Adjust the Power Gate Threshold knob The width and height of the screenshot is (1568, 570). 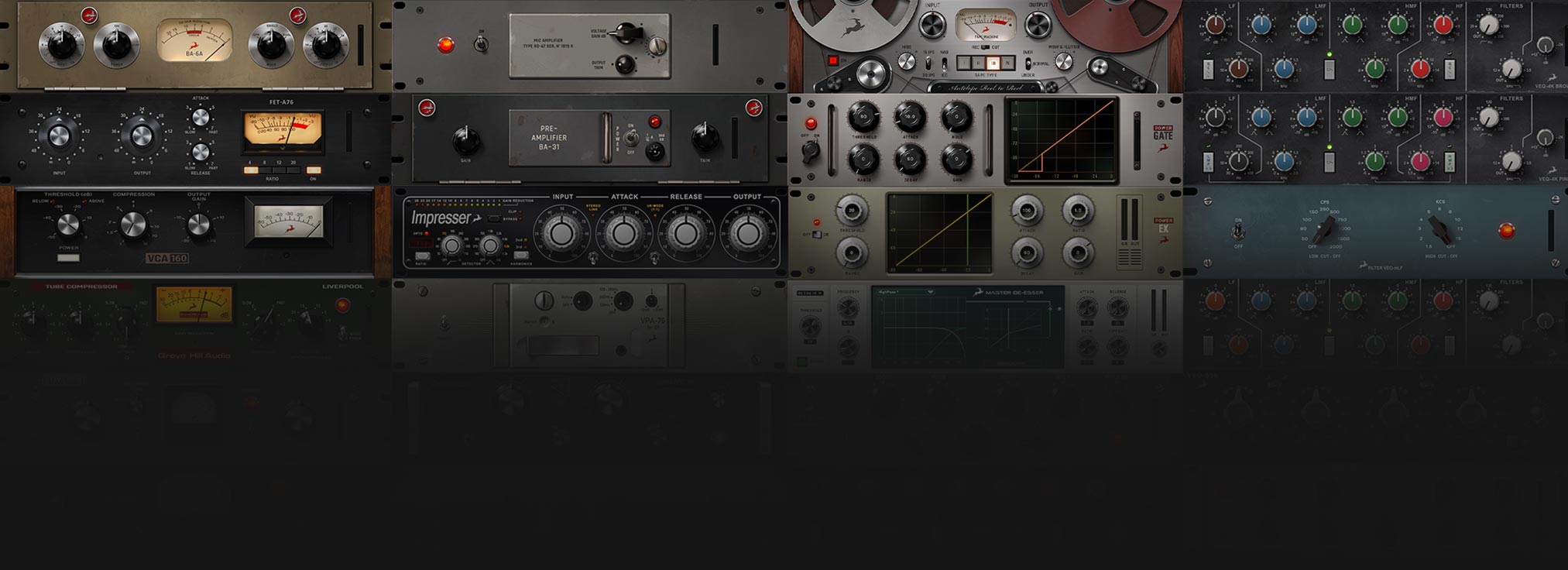(863, 116)
